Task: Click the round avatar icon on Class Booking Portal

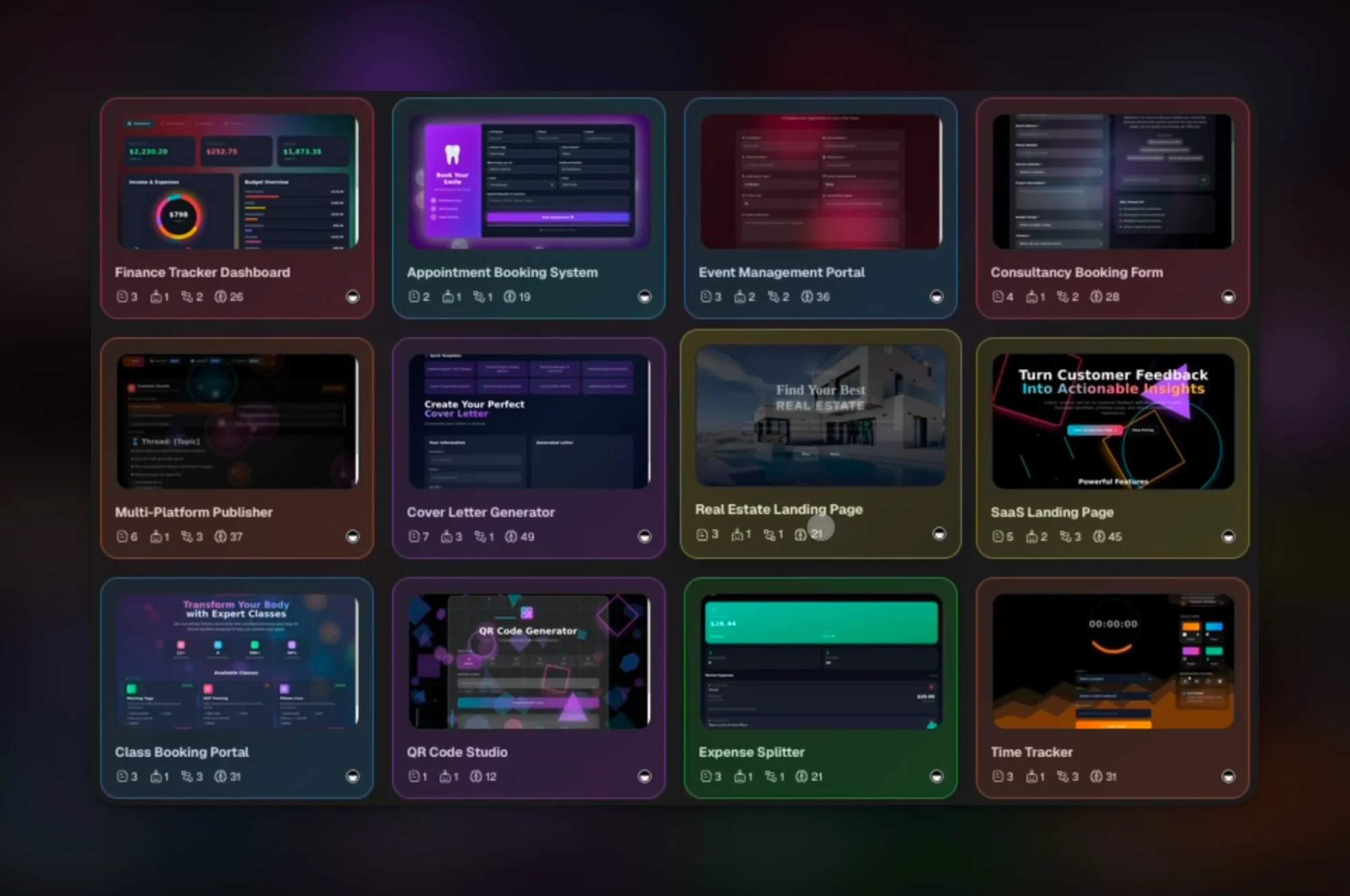Action: point(352,777)
